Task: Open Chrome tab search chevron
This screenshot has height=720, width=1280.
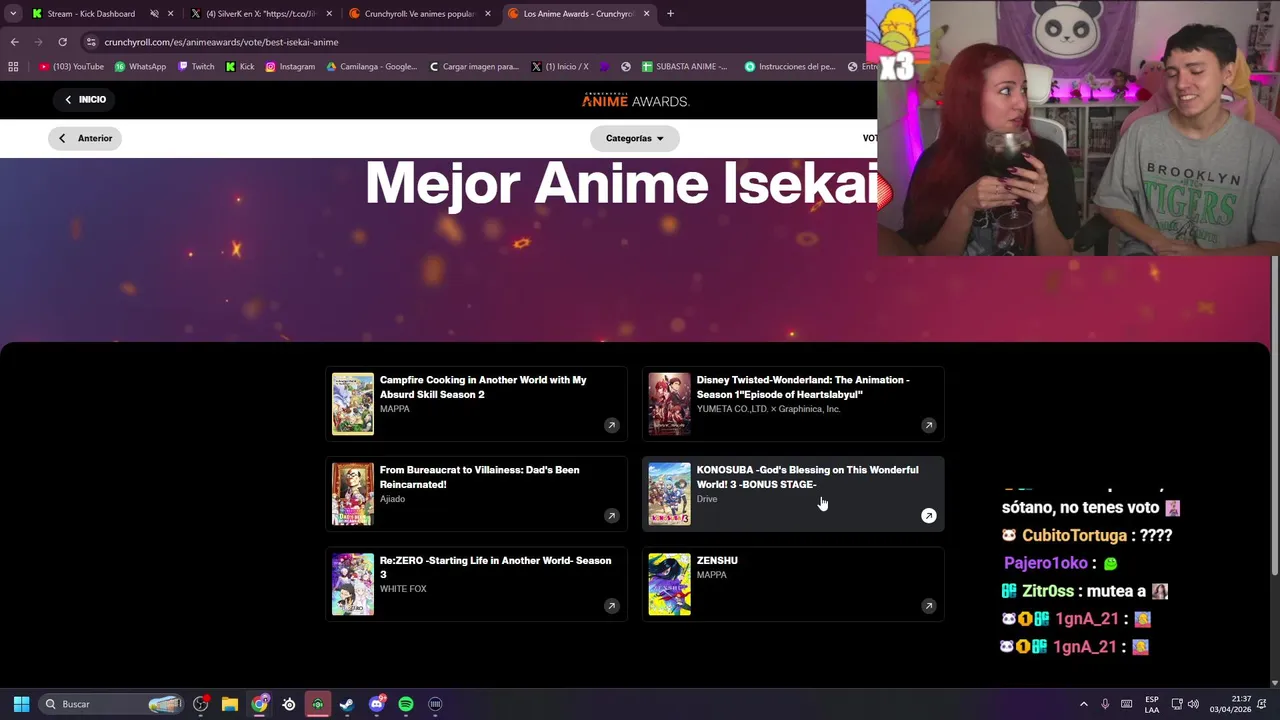Action: click(x=11, y=14)
